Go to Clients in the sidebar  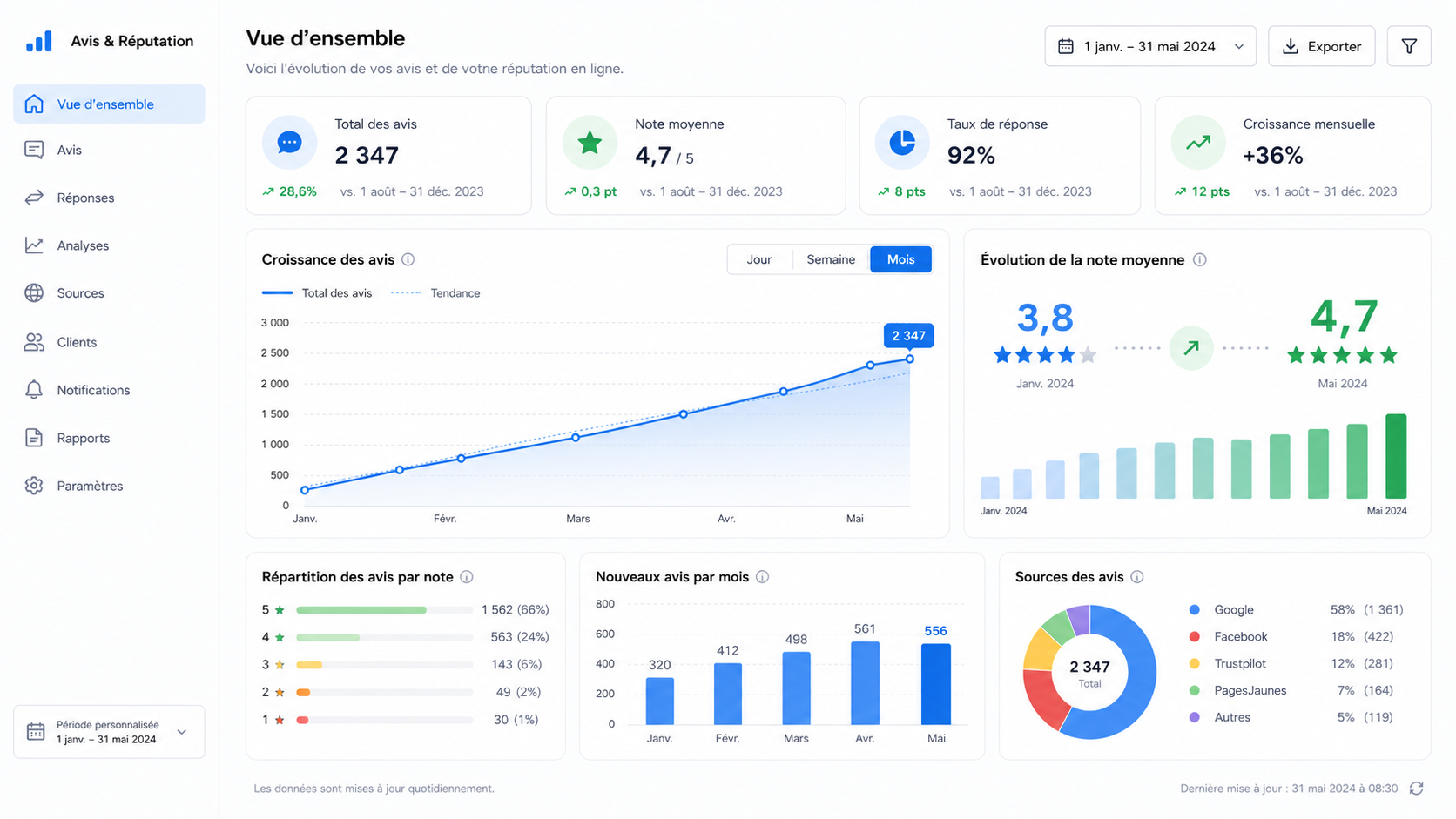(x=109, y=342)
